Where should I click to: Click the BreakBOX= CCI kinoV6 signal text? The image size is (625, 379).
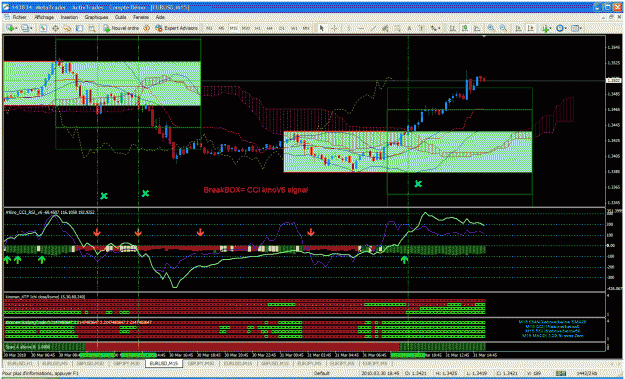click(256, 190)
